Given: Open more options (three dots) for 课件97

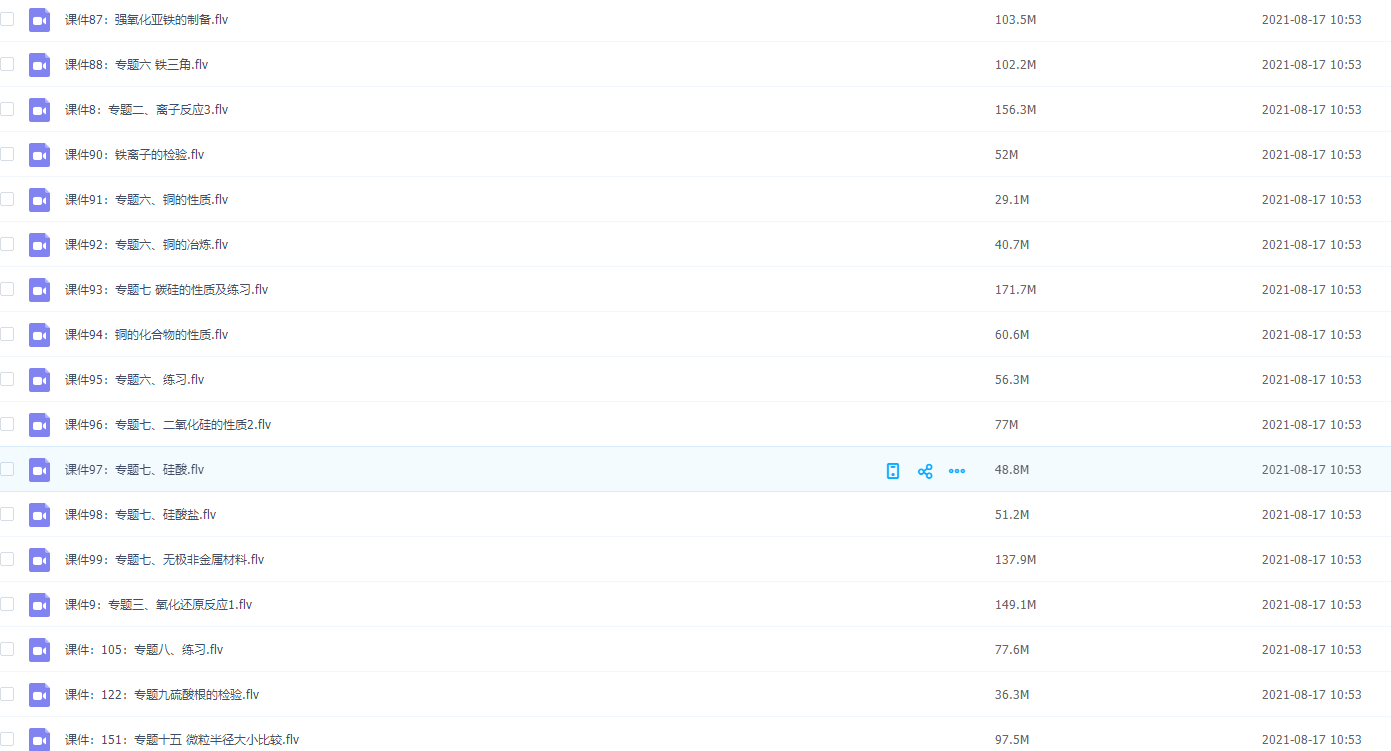Looking at the screenshot, I should point(957,471).
